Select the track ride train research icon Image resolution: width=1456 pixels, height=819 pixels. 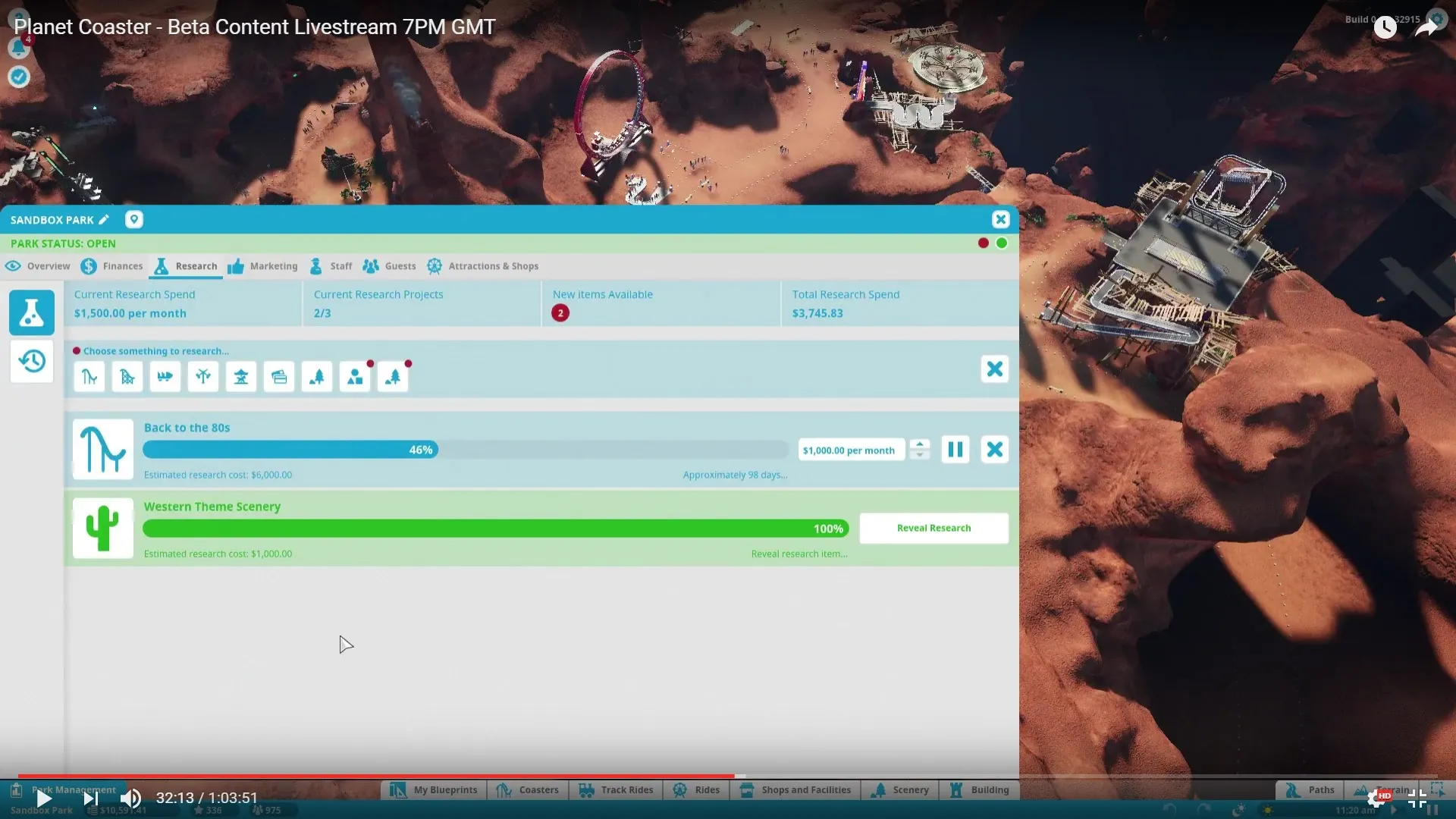[165, 377]
